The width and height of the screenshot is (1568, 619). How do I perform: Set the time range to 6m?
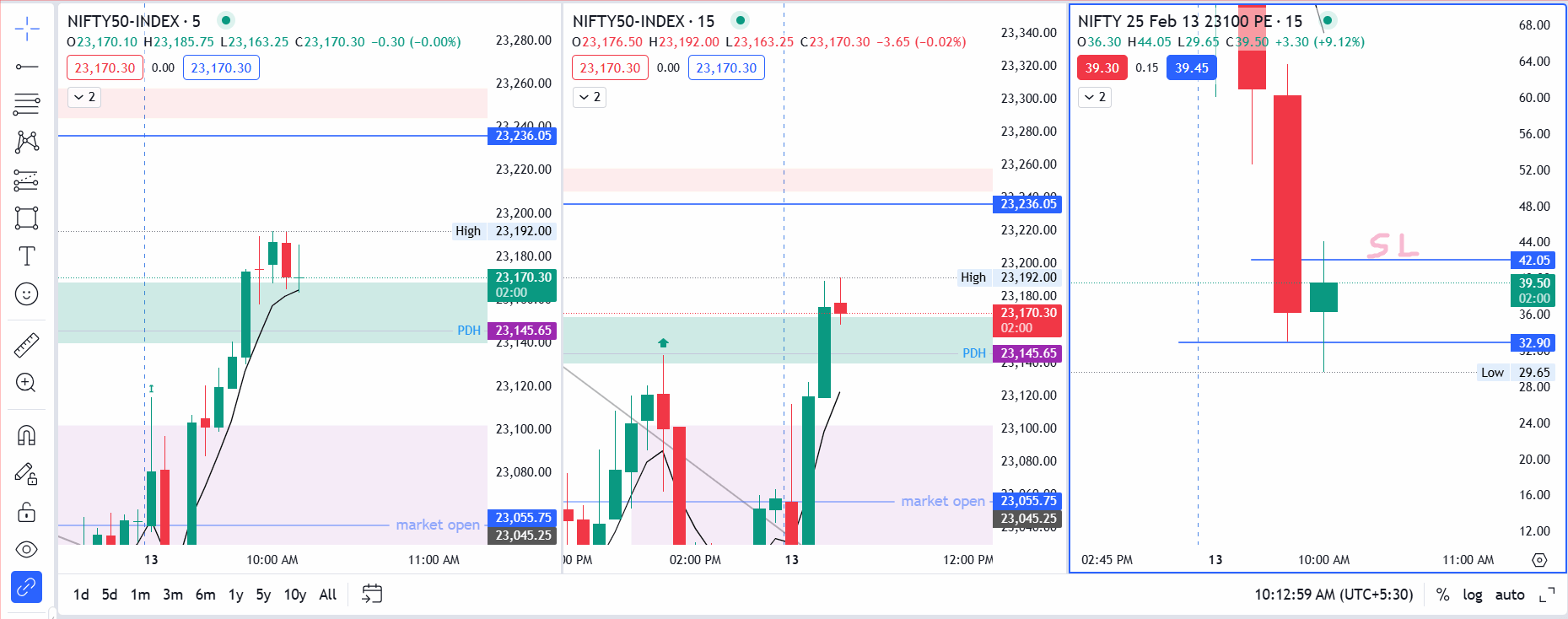point(205,595)
